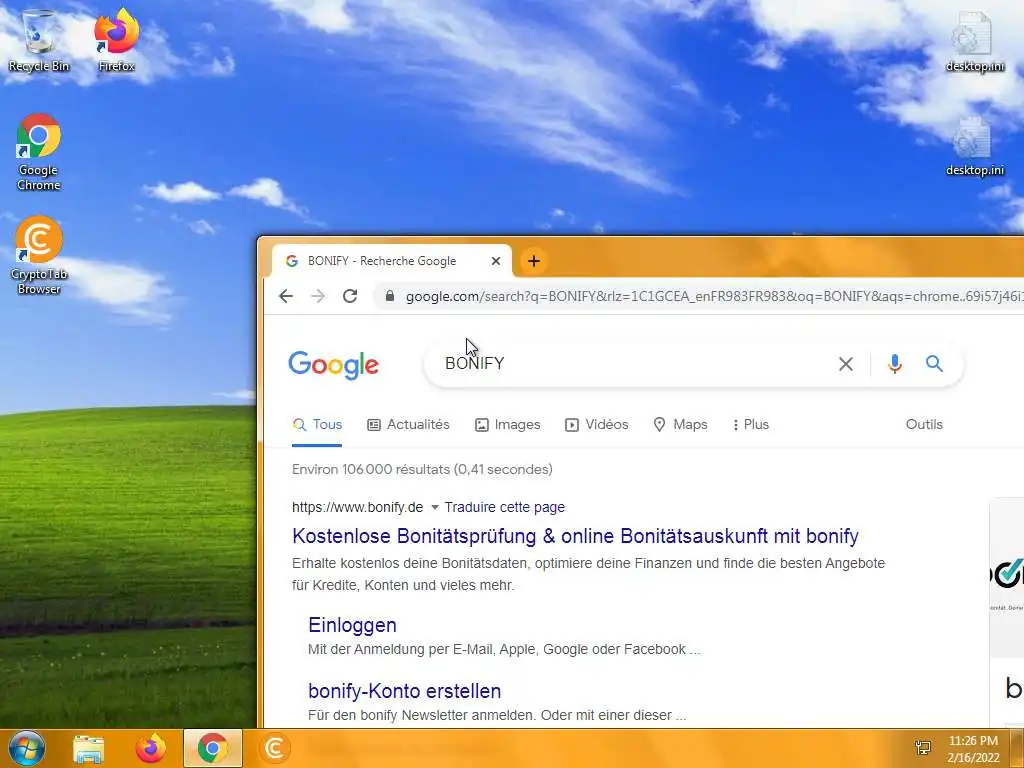Open the Recycle Bin desktop icon
The width and height of the screenshot is (1024, 768).
(39, 39)
